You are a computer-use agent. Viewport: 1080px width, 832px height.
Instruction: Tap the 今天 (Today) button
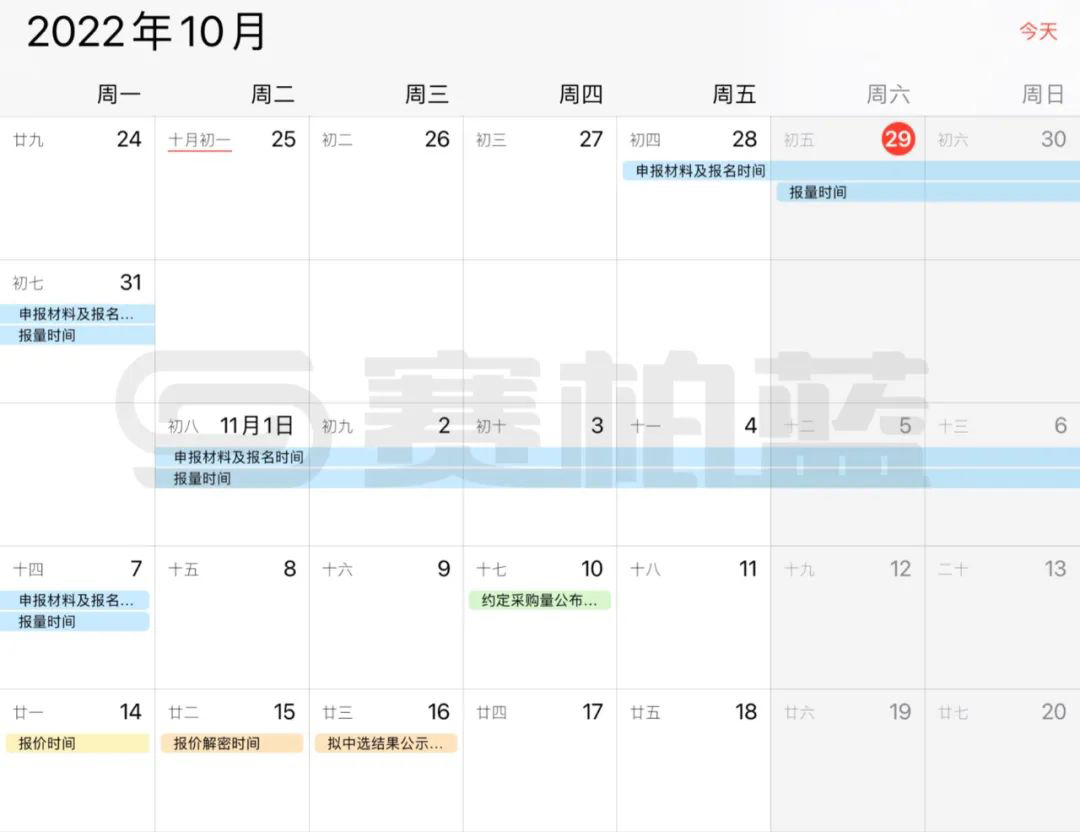coord(1038,31)
